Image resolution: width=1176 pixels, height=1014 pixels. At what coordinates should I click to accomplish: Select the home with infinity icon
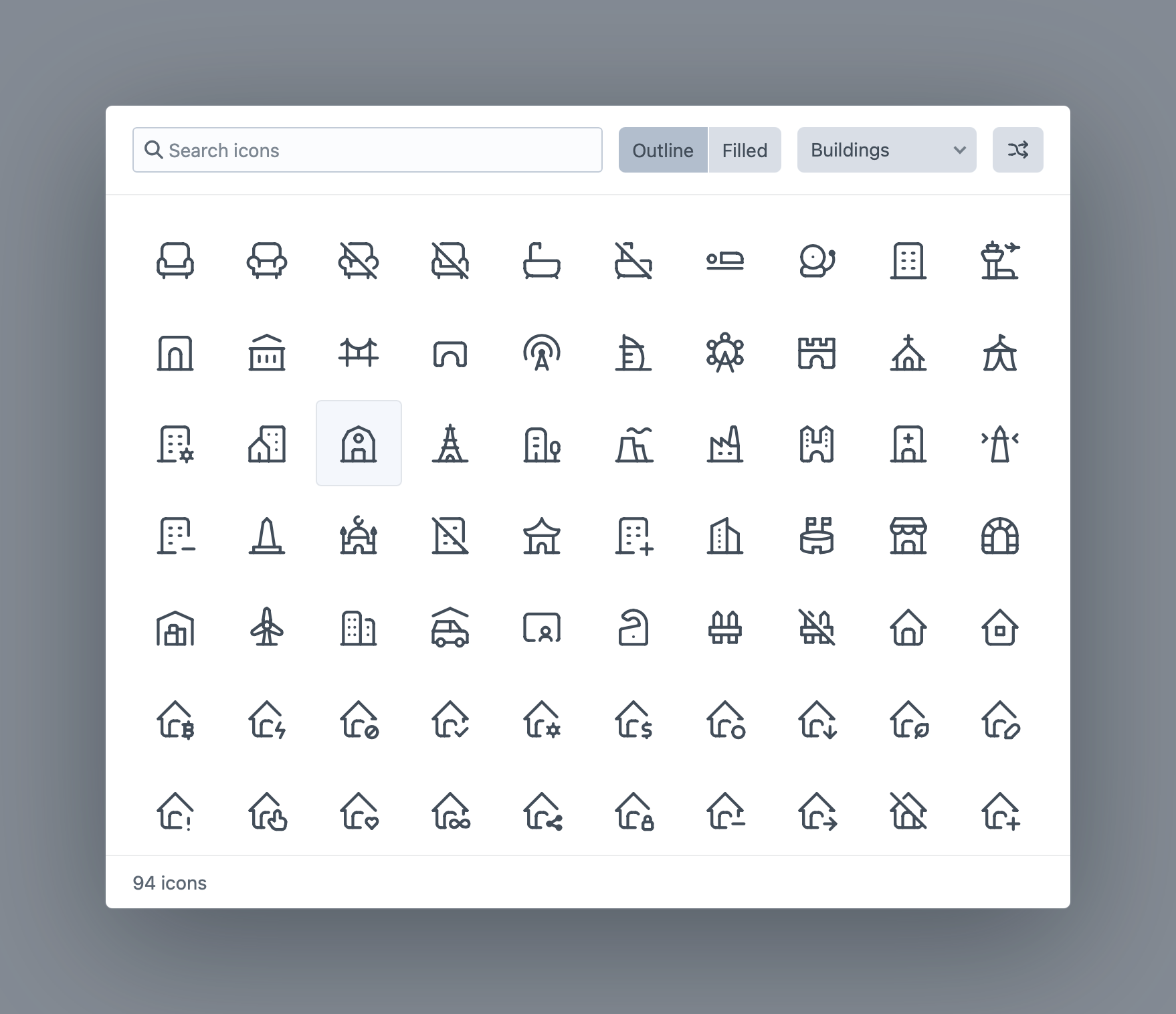[x=450, y=811]
